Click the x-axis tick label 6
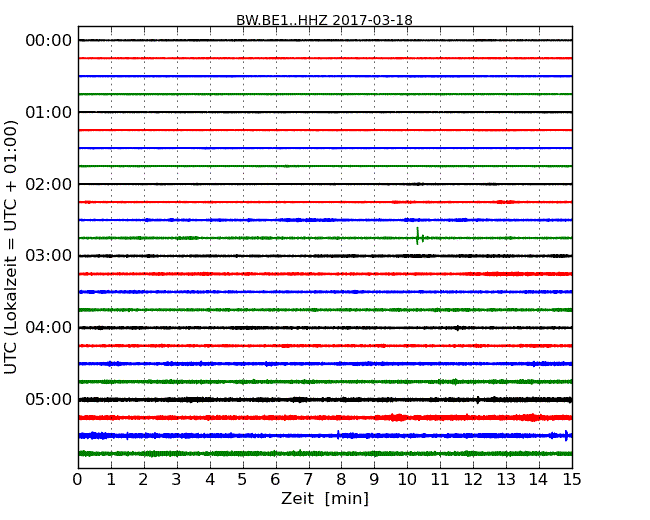This screenshot has height=520, width=650. point(275,480)
